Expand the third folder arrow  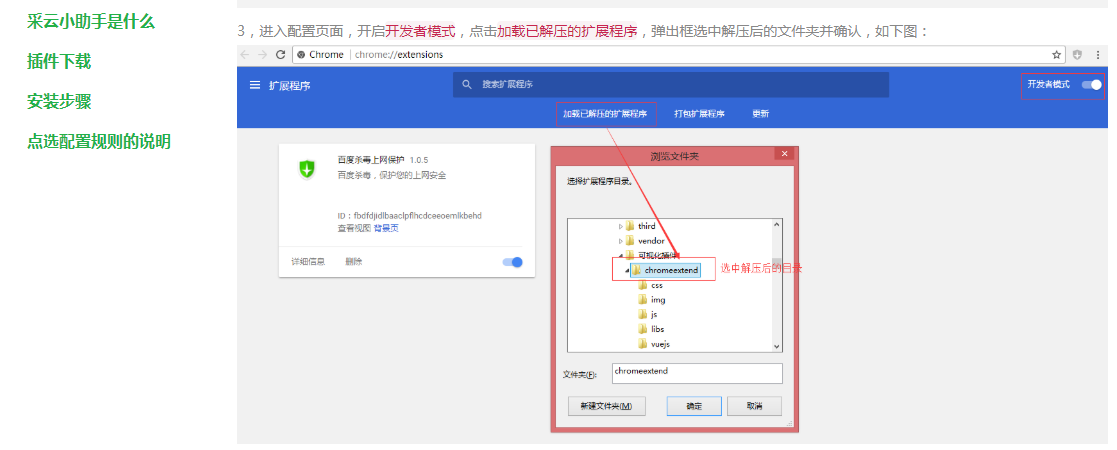click(x=620, y=226)
